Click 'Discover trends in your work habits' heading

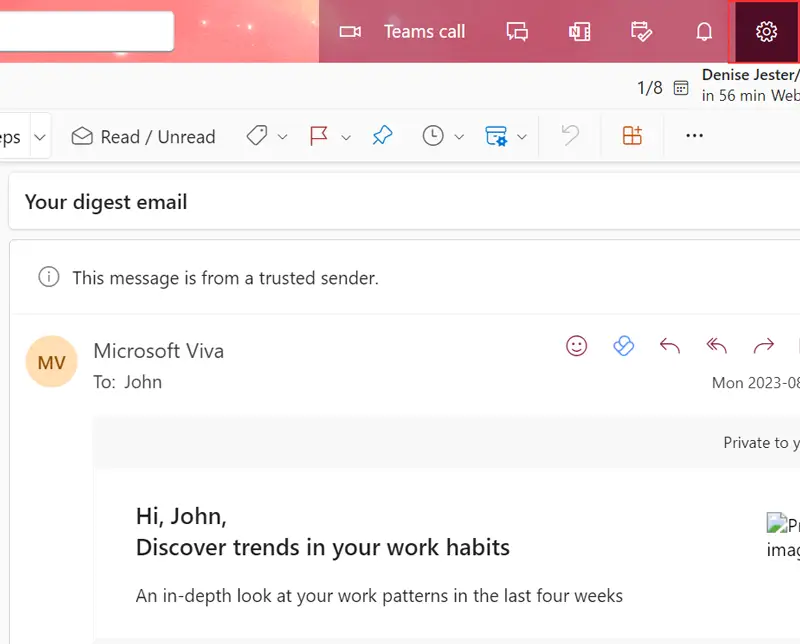point(322,548)
